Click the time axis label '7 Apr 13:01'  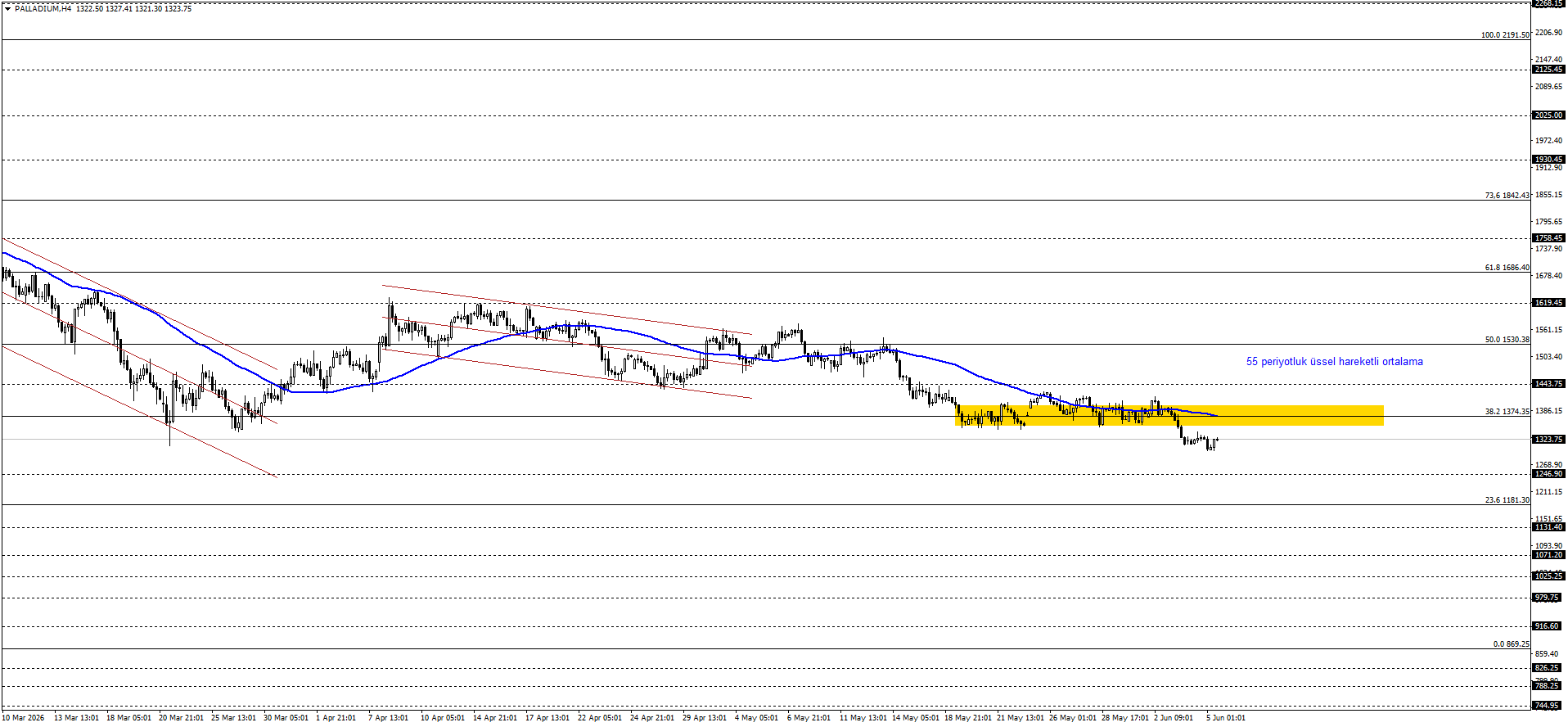click(388, 718)
